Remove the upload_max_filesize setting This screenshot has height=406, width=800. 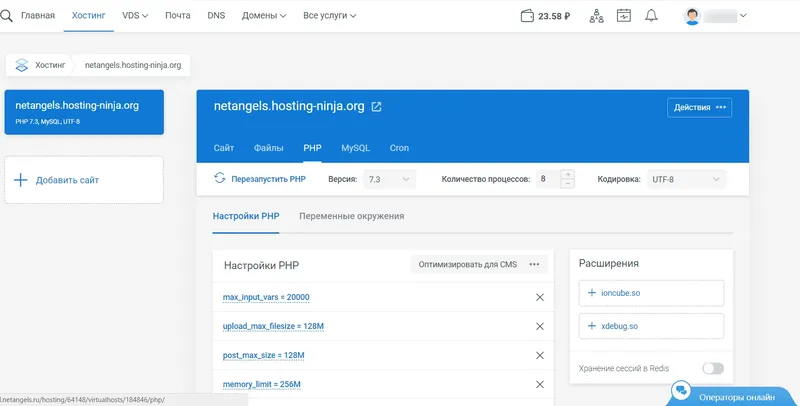tap(540, 326)
